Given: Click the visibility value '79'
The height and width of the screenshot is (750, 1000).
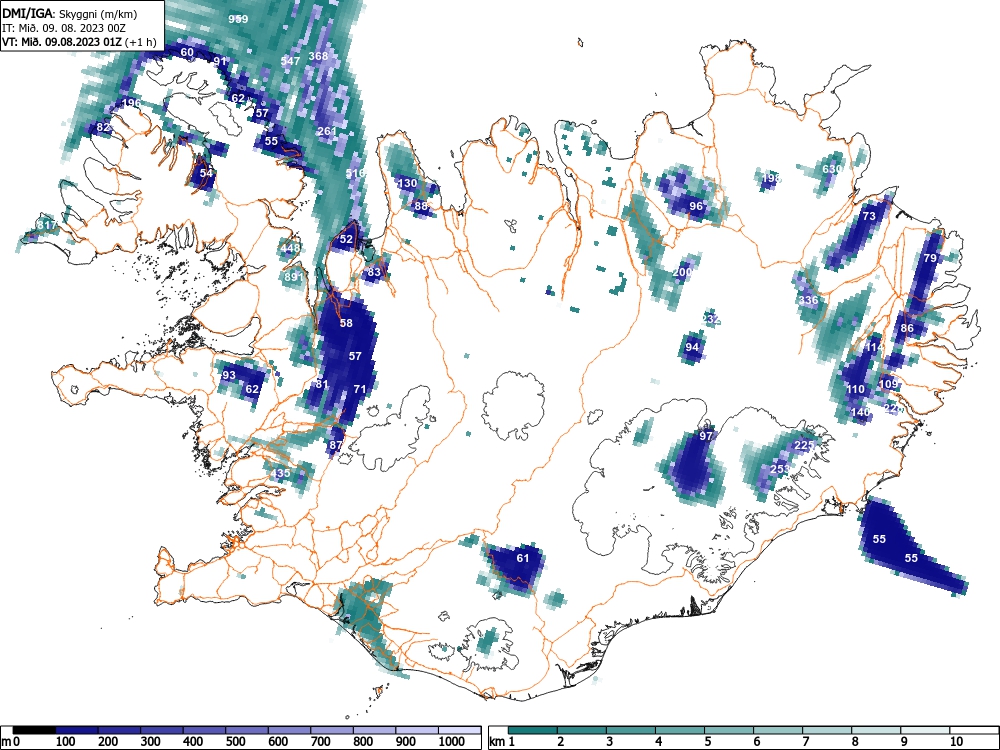Looking at the screenshot, I should [x=930, y=258].
